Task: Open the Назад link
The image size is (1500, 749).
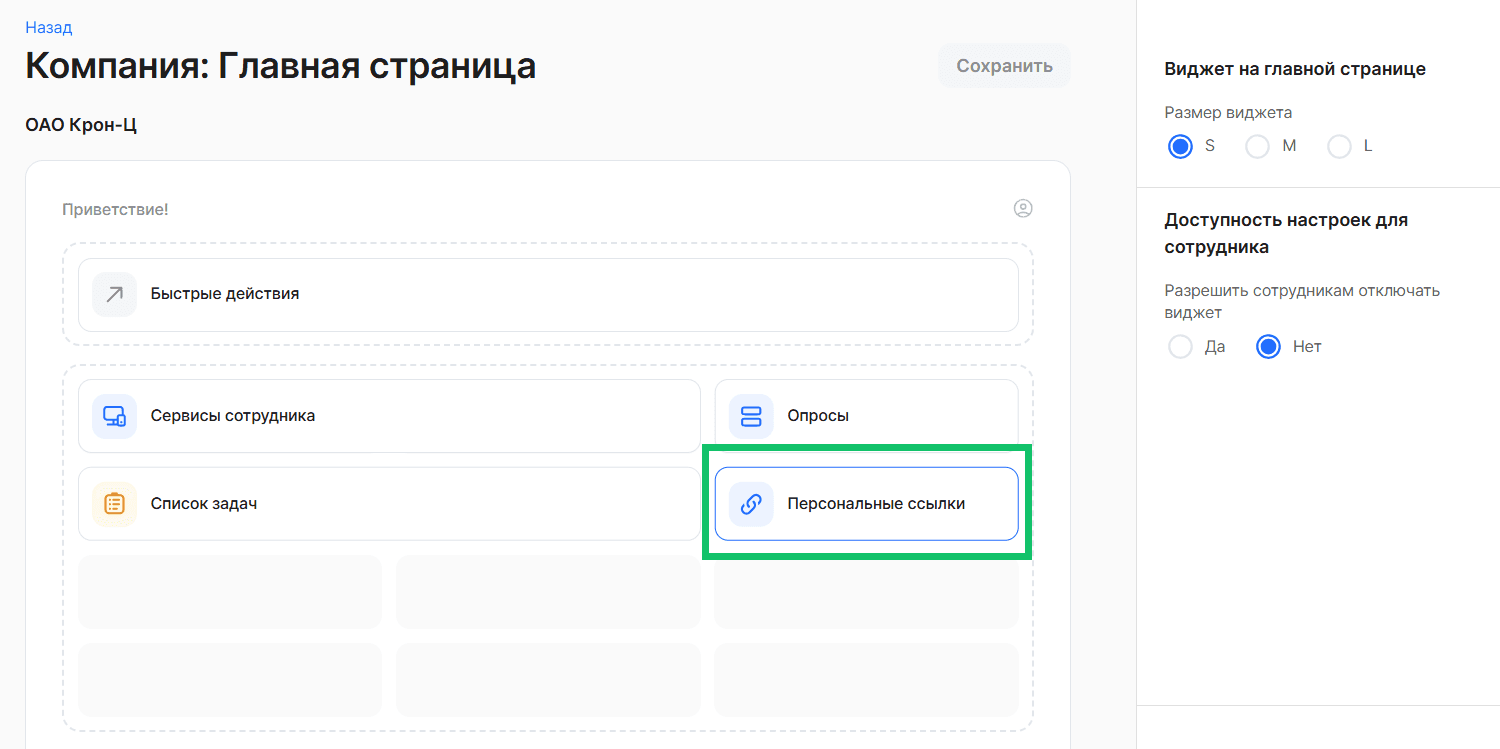Action: [x=47, y=27]
